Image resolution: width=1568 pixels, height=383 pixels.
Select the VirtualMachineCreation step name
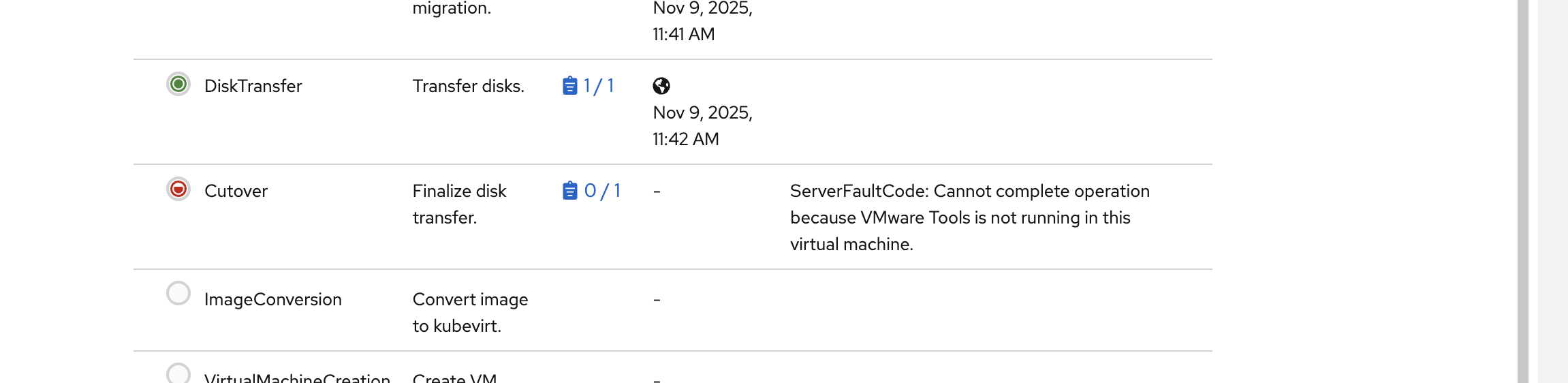(297, 377)
